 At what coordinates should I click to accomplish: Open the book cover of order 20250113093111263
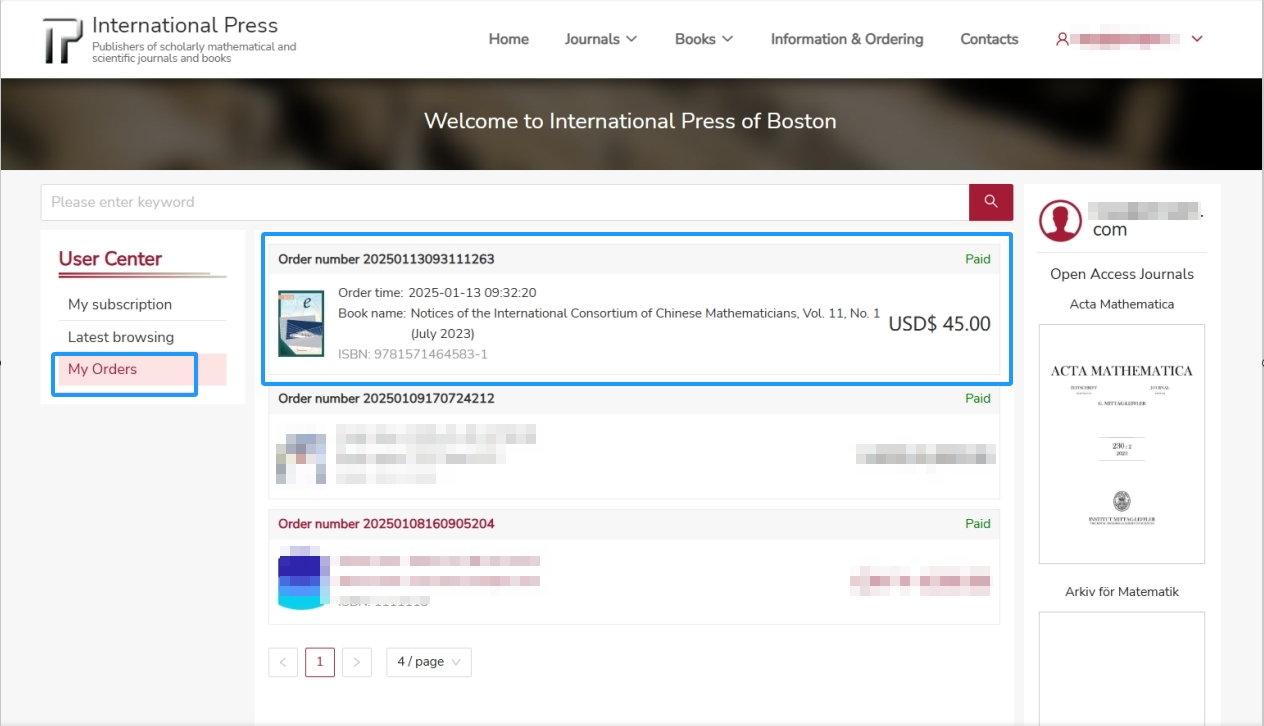[x=301, y=323]
